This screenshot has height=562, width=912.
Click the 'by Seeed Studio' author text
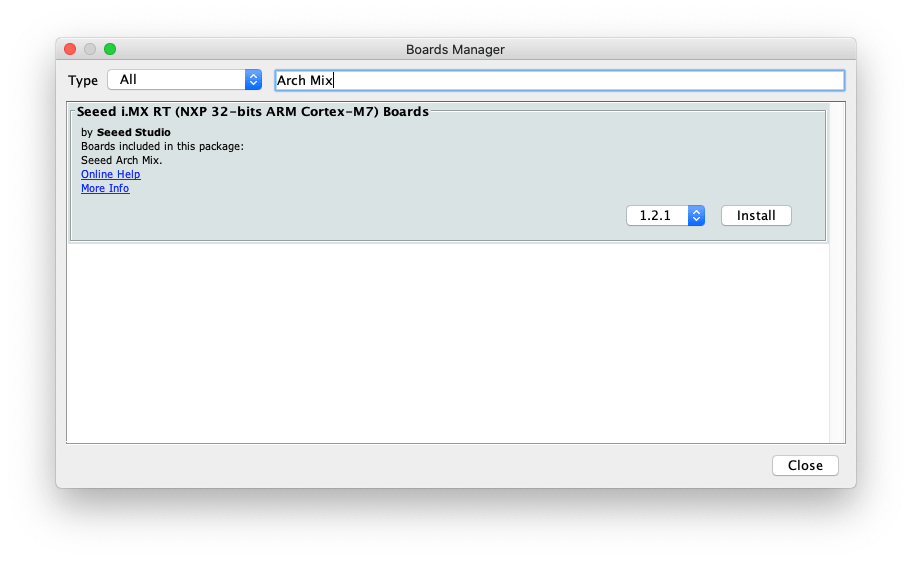[x=126, y=133]
